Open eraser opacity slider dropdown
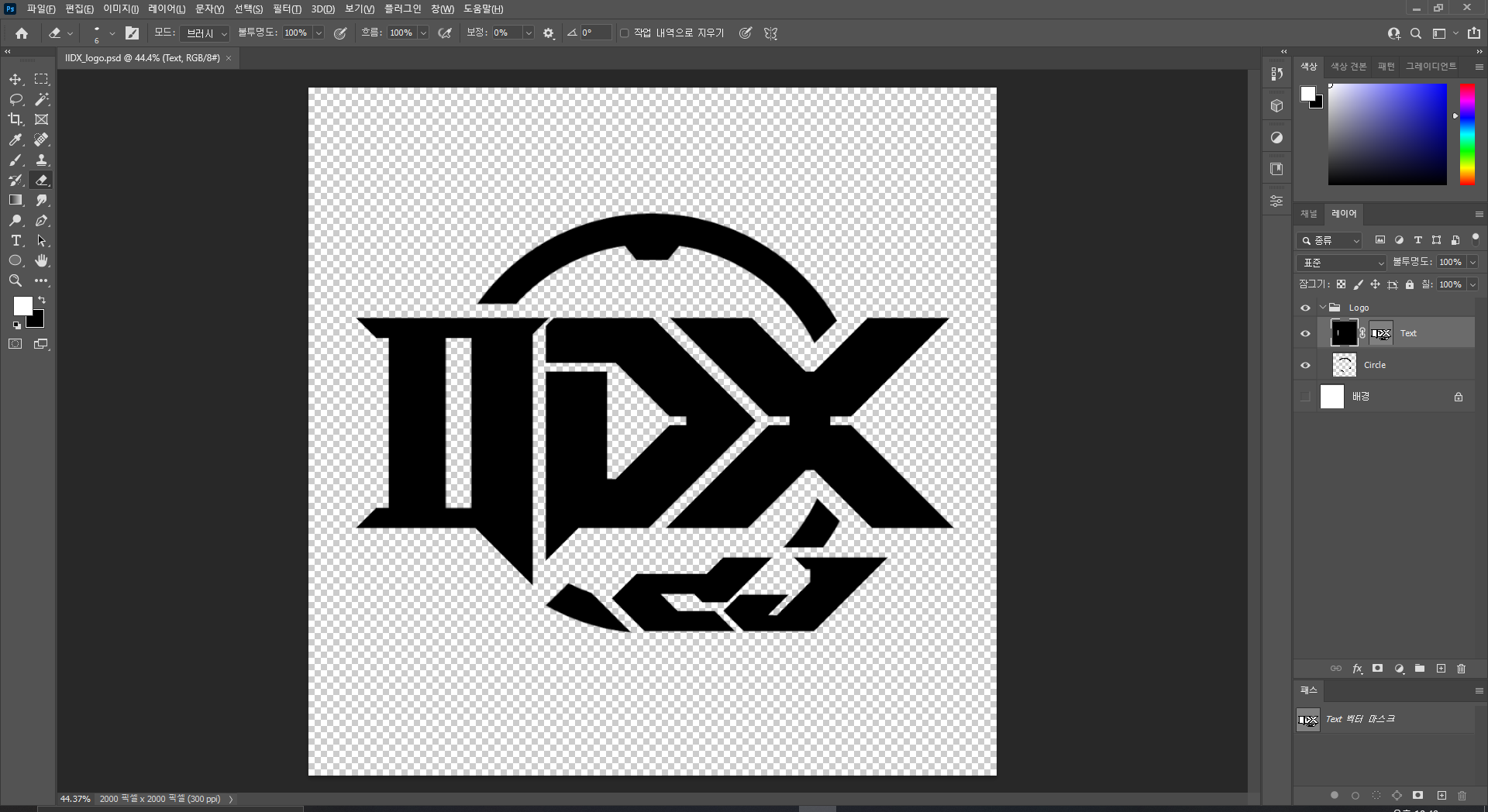The height and width of the screenshot is (812, 1488). 319,33
